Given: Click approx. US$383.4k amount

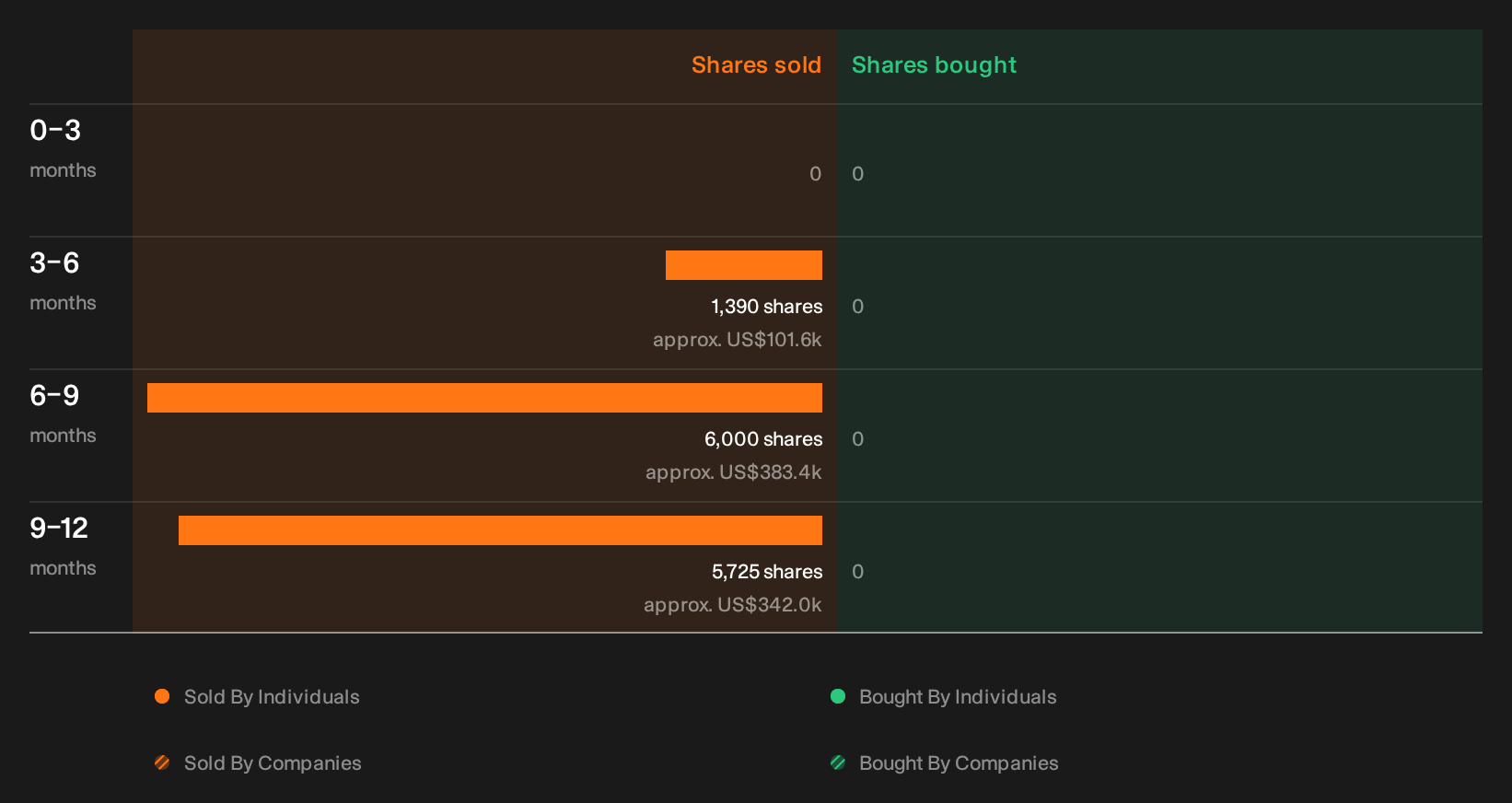Looking at the screenshot, I should (x=733, y=472).
